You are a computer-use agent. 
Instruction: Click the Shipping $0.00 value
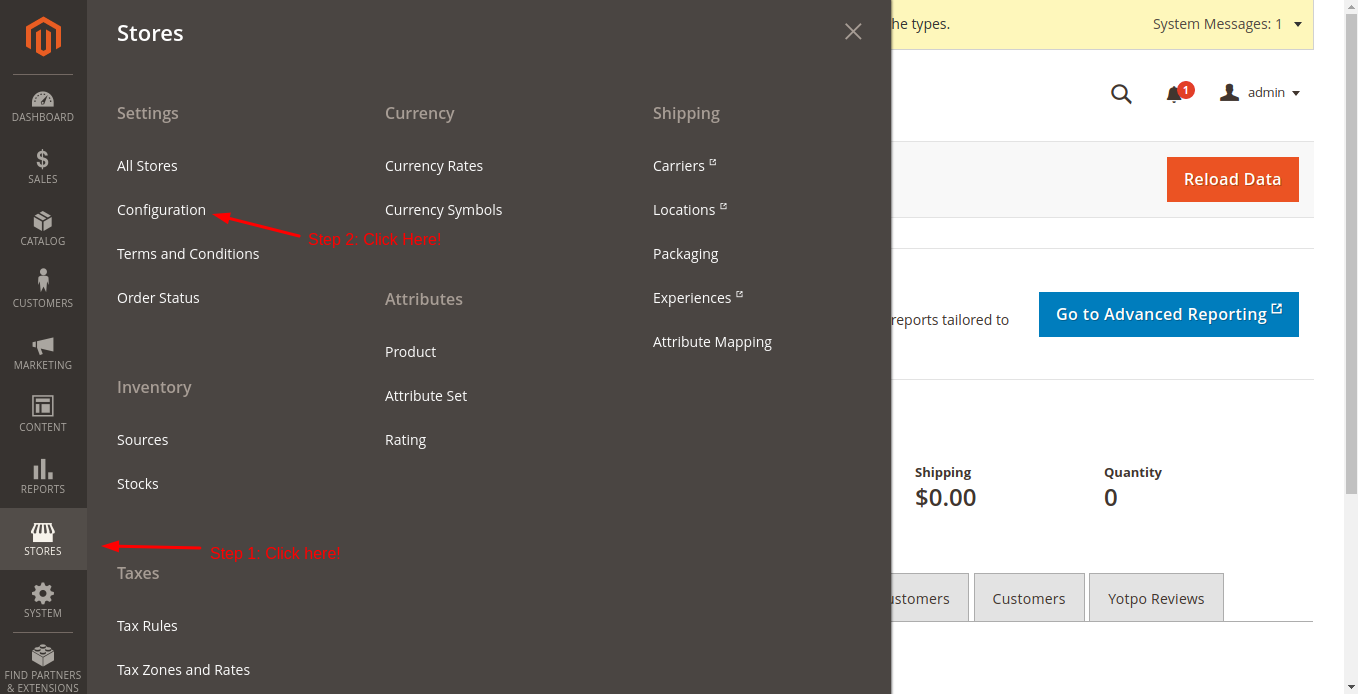point(945,498)
